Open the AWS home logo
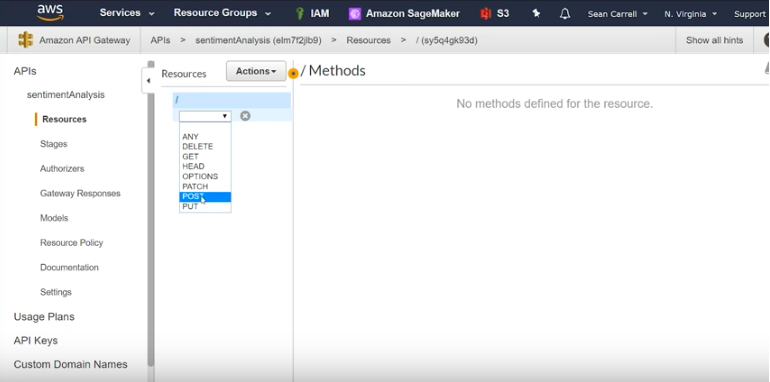 [50, 12]
